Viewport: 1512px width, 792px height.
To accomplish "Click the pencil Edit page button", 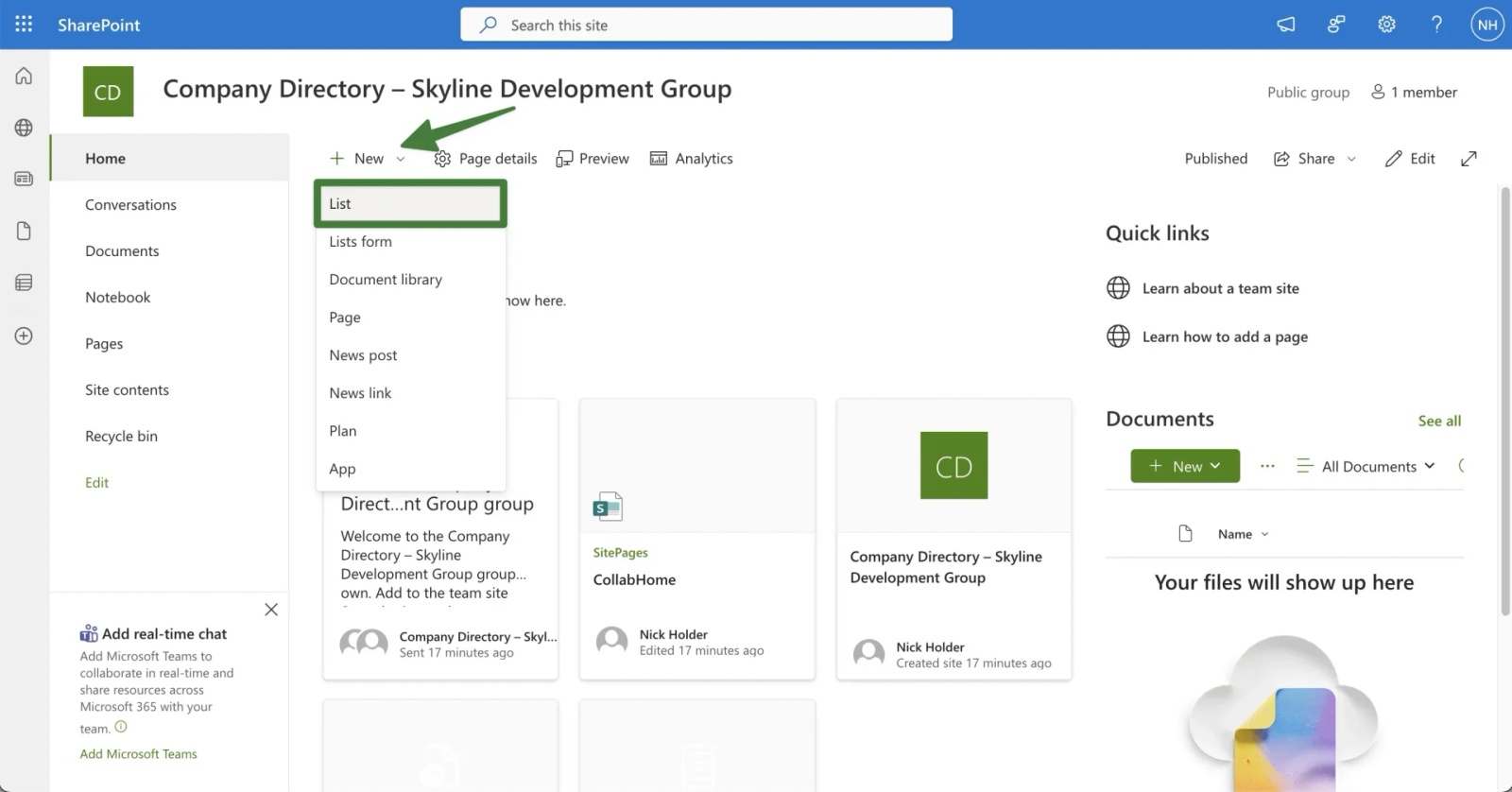I will 1410,159.
